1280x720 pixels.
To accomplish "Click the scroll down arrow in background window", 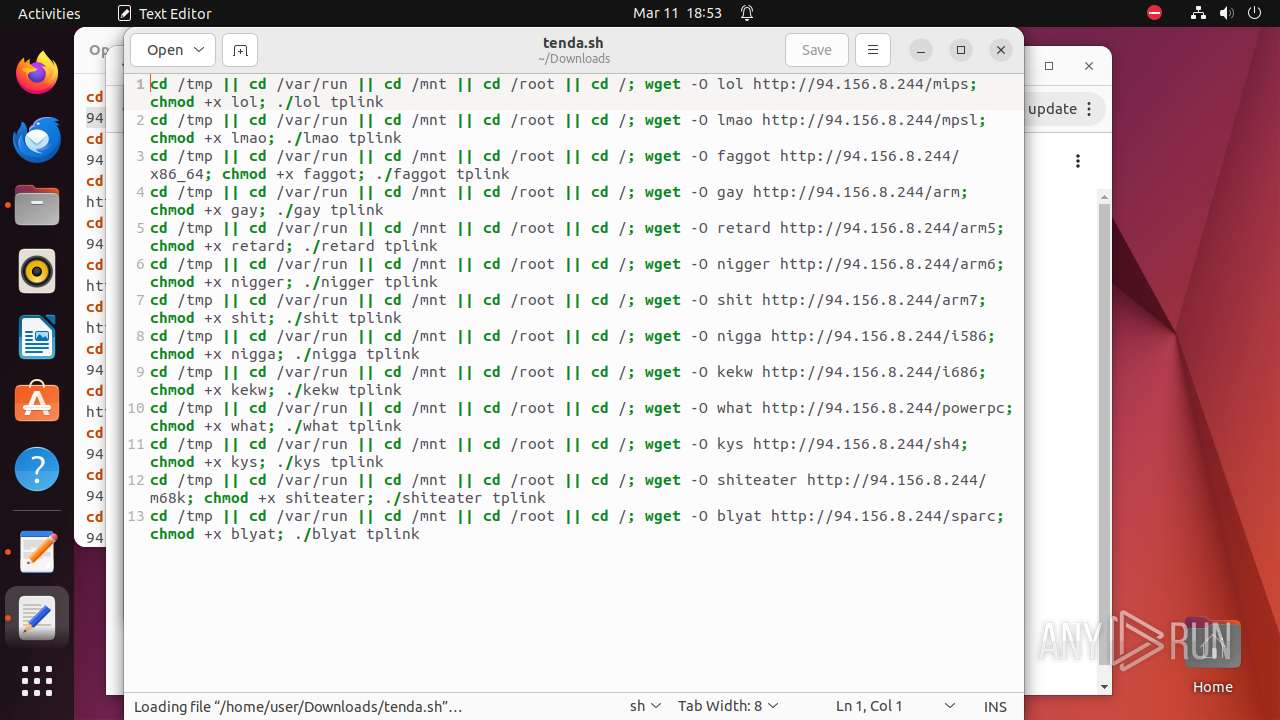I will click(x=1104, y=687).
